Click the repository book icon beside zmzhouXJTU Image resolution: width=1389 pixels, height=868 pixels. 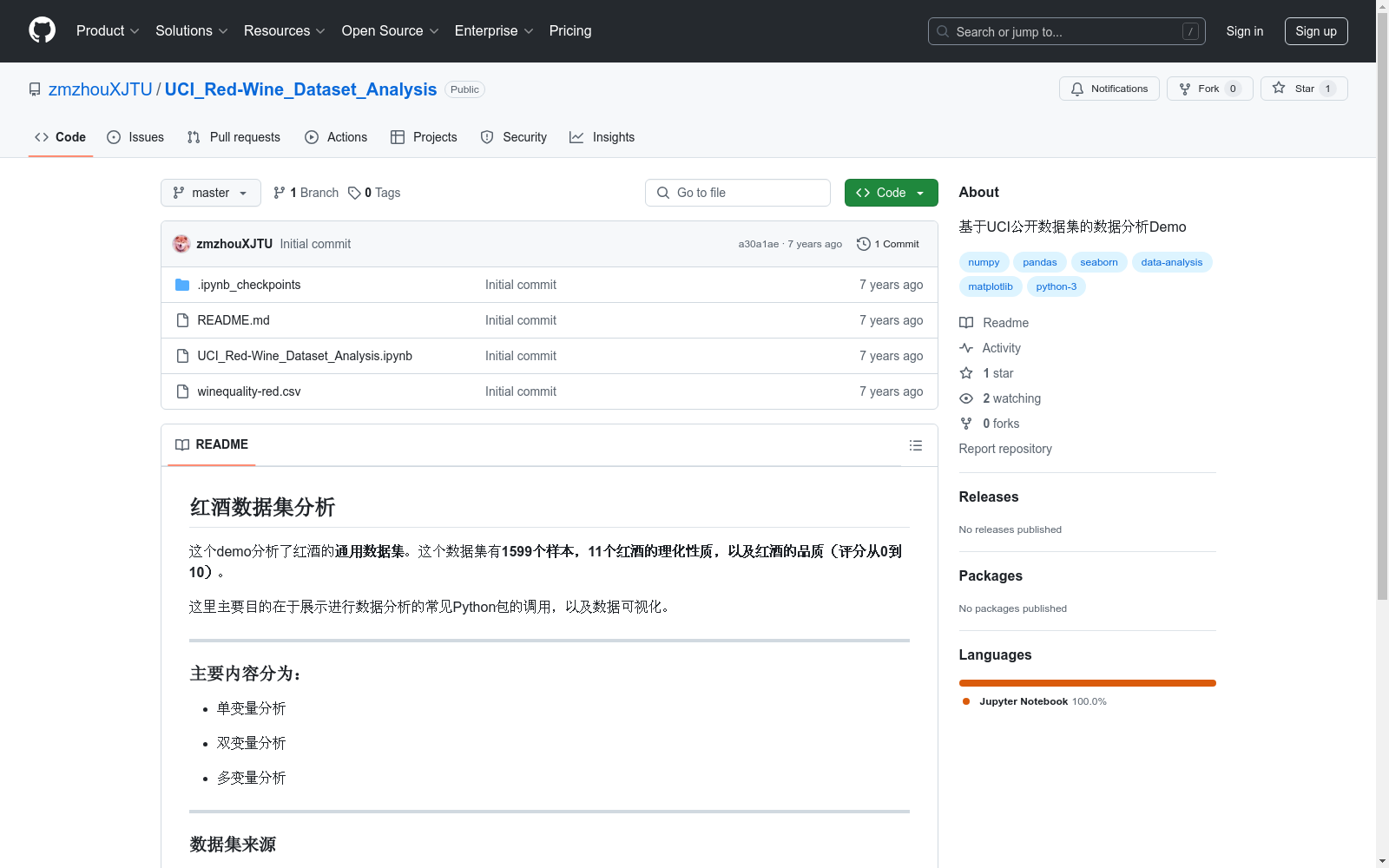coord(35,89)
